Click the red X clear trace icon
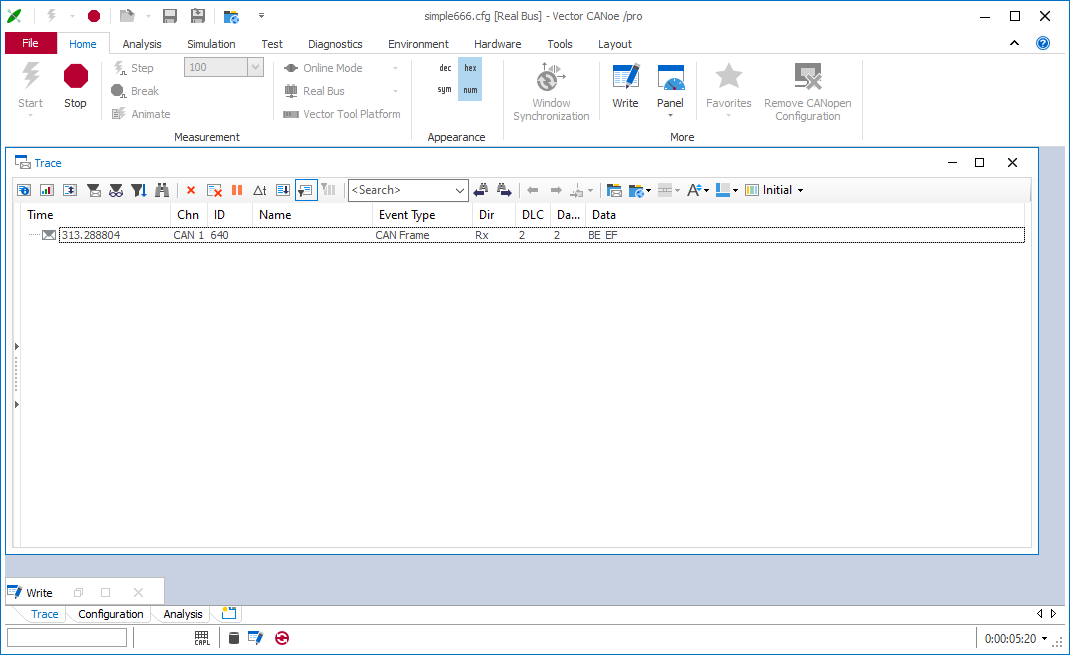 (191, 190)
